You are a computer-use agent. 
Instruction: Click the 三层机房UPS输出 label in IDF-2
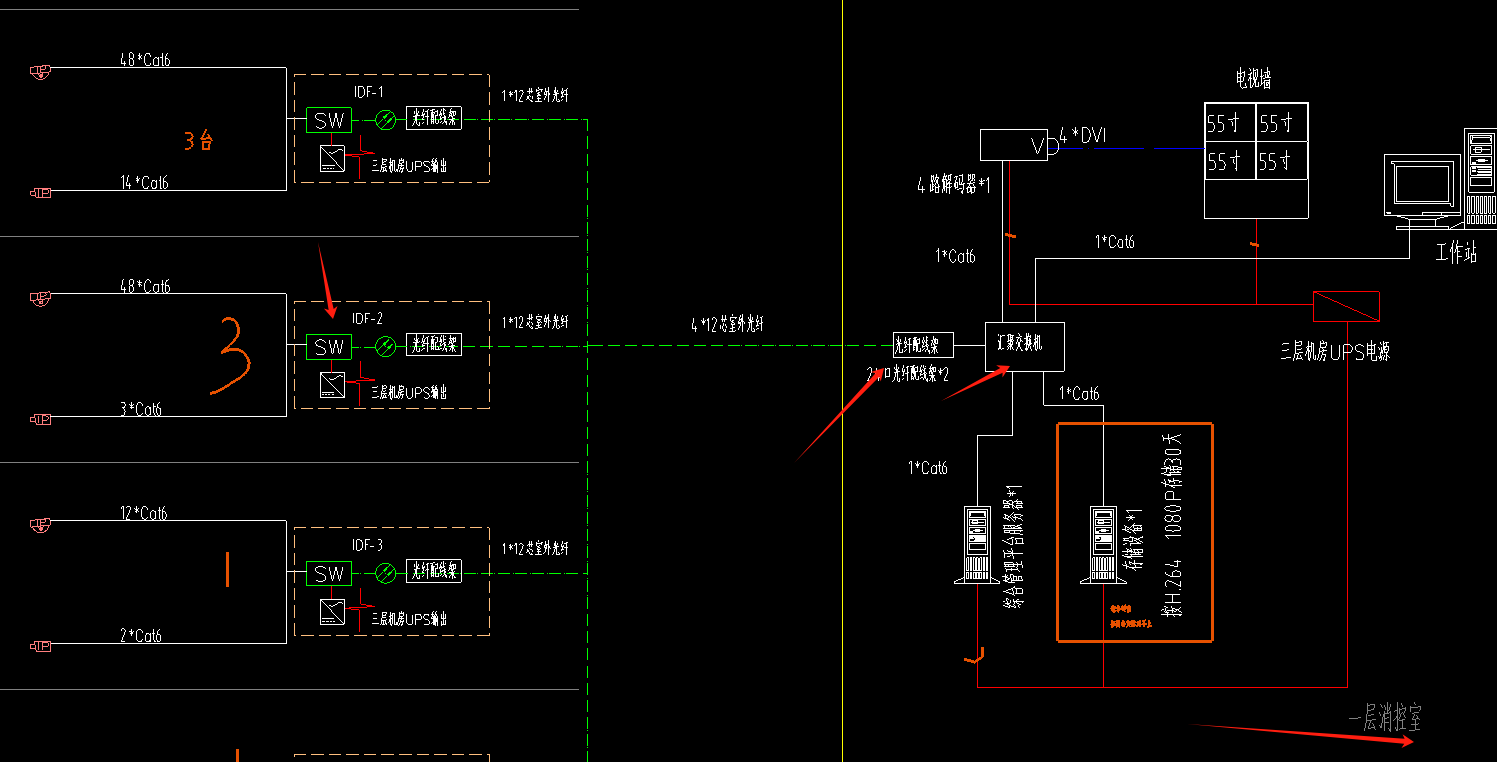tap(409, 393)
